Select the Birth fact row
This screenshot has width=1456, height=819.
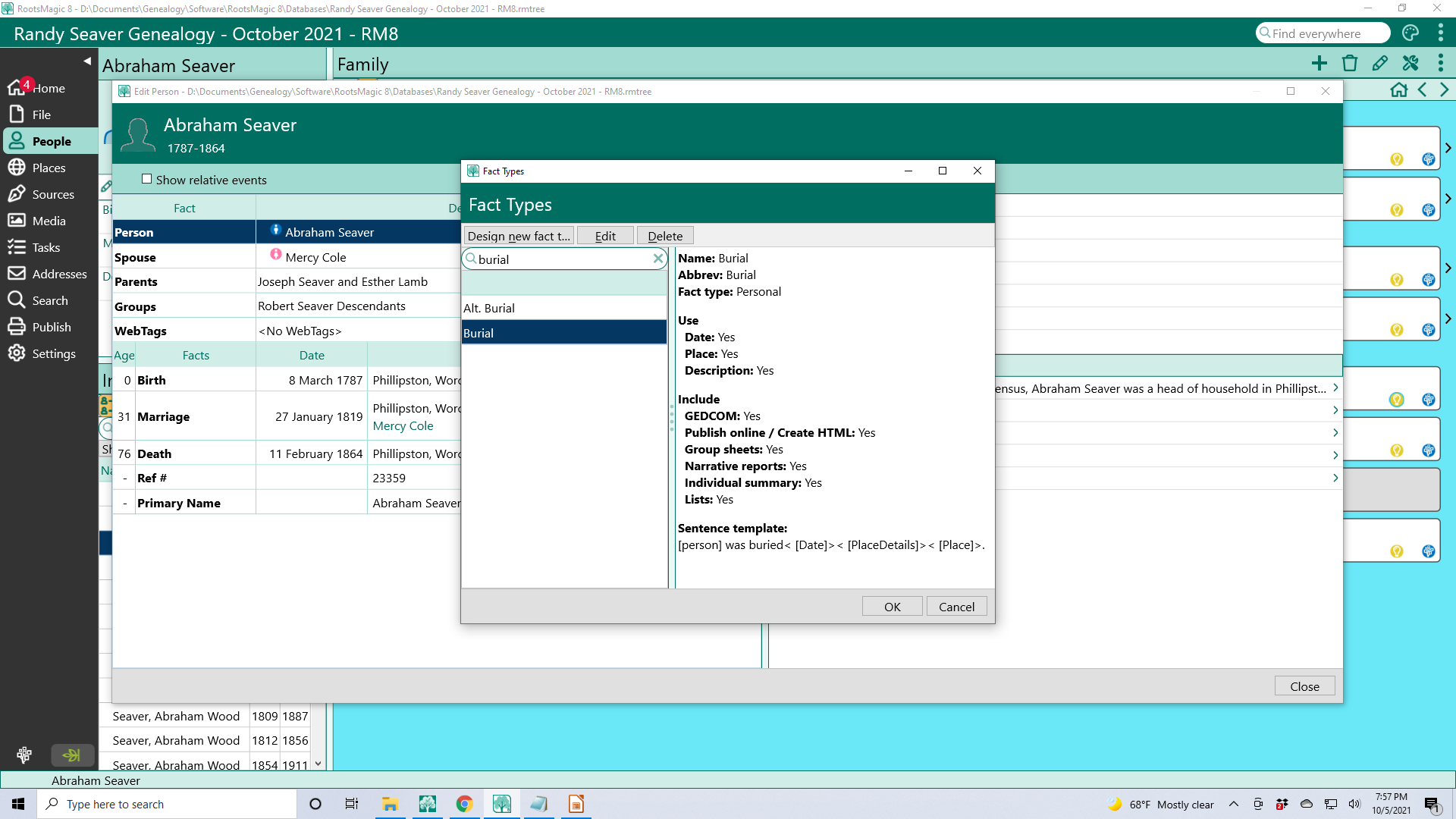click(x=287, y=380)
